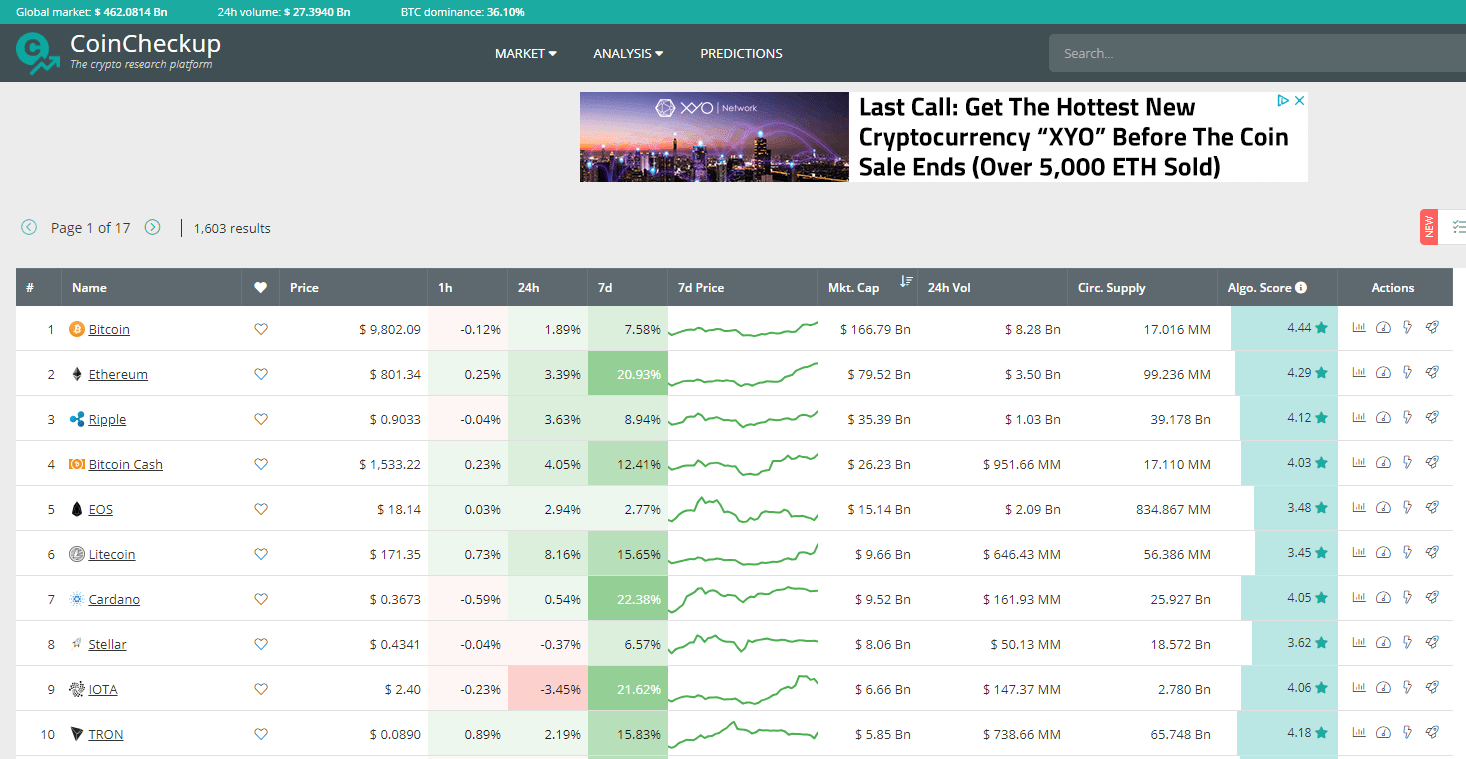
Task: Click the CoinCheckup site title
Action: pos(145,44)
